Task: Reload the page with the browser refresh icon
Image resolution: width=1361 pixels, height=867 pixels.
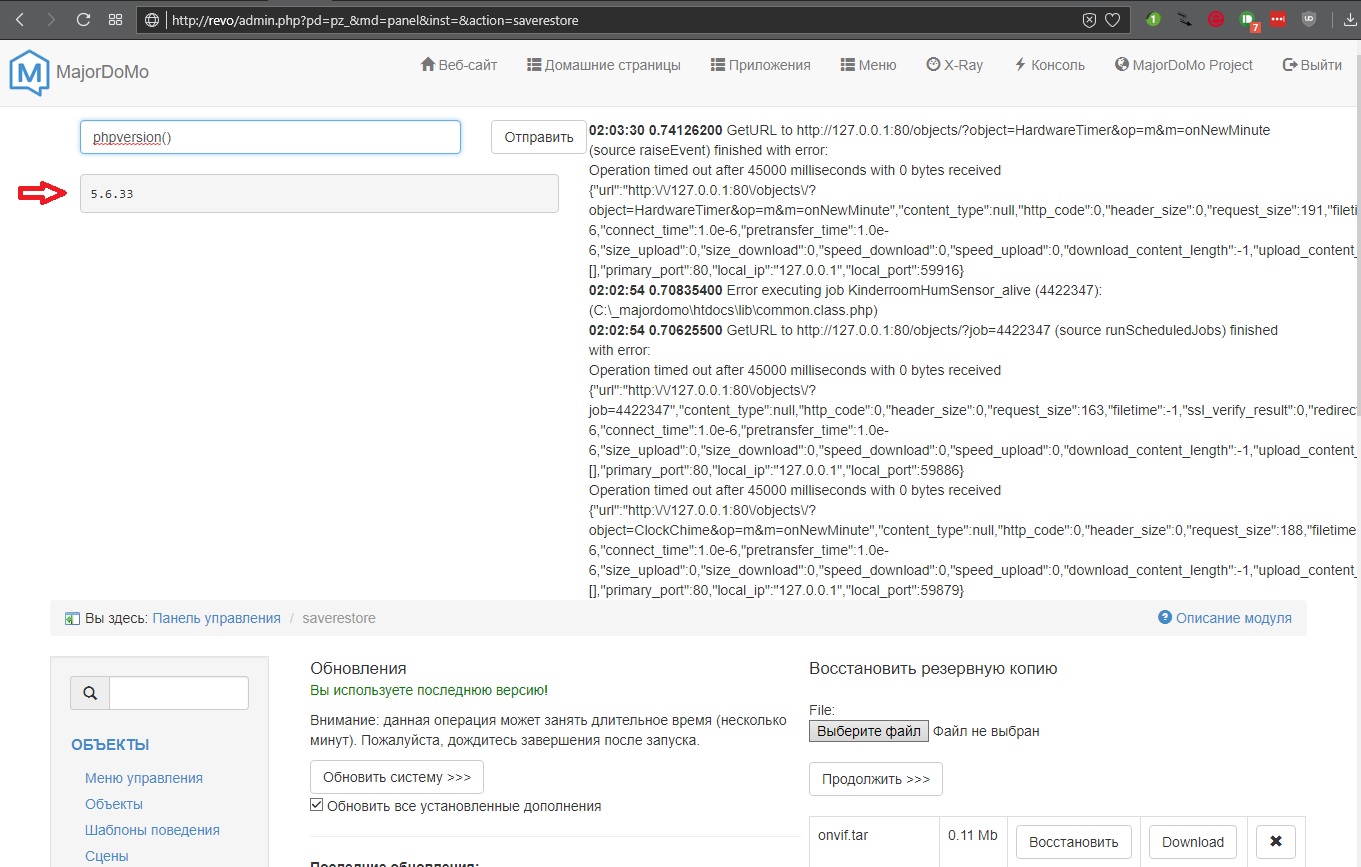Action: (x=83, y=20)
